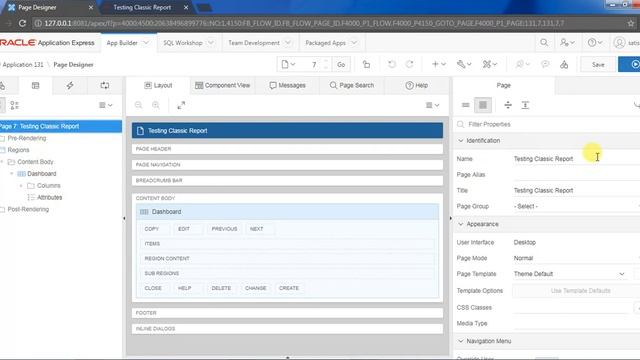Image resolution: width=640 pixels, height=360 pixels.
Task: Select the Dashboard region in tree
Action: [42, 174]
